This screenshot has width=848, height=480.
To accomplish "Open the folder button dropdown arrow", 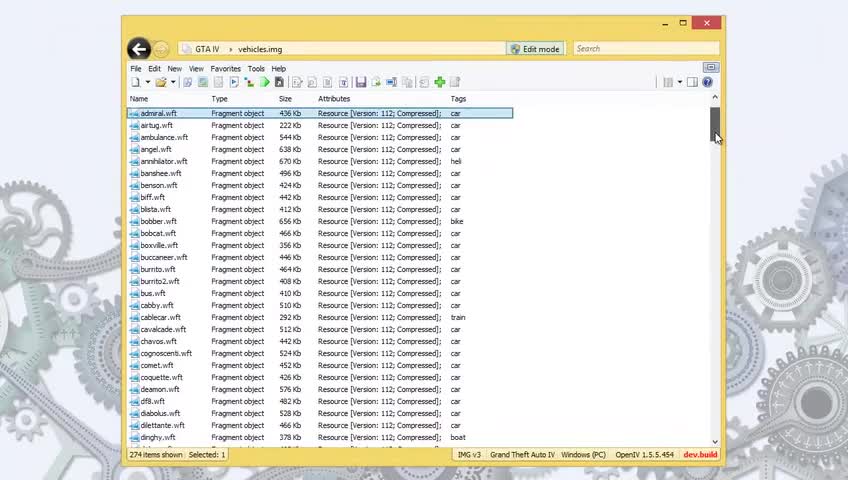I will [x=173, y=82].
